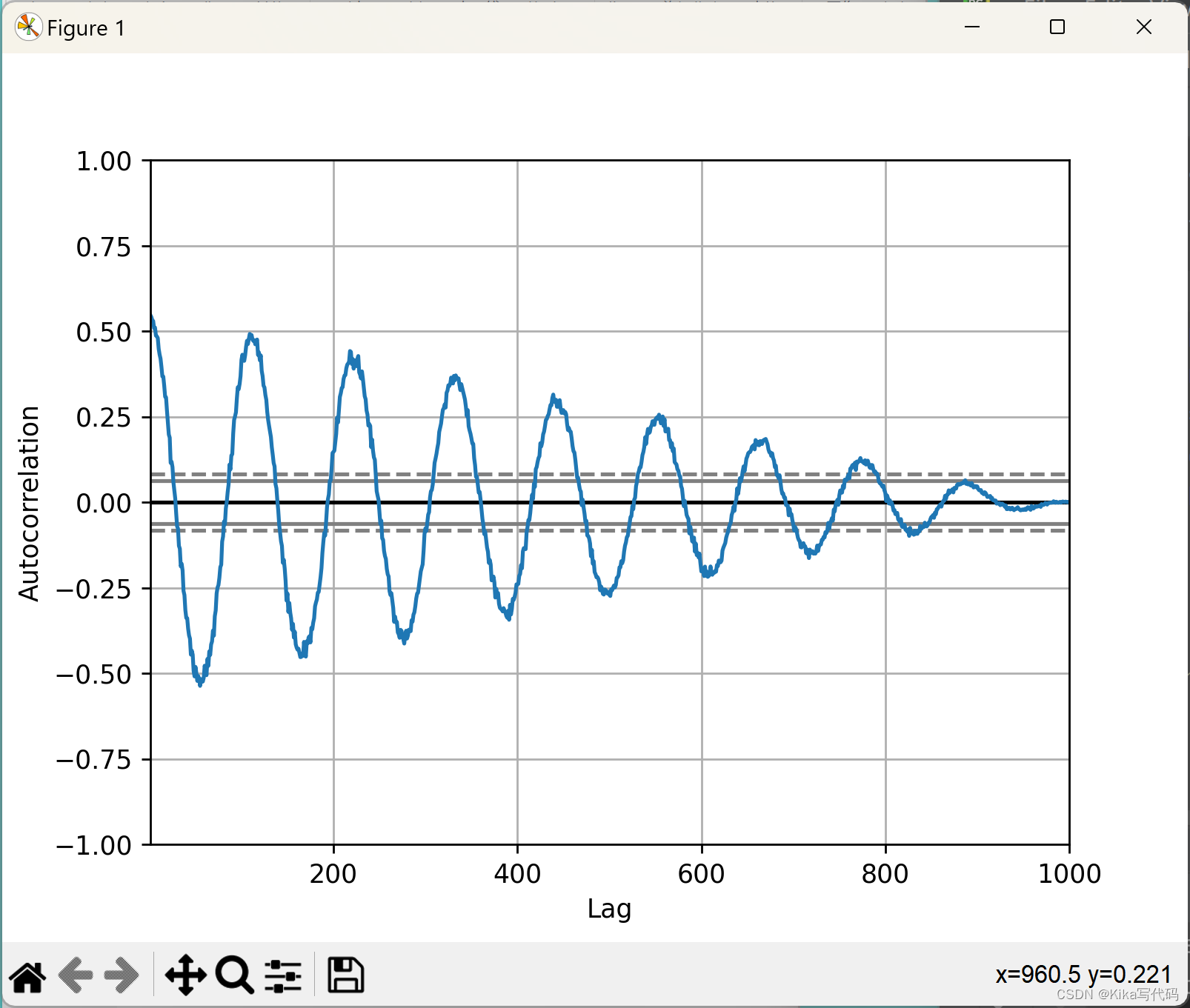This screenshot has width=1190, height=1008.
Task: Click the 600 x-axis tick label
Action: click(x=702, y=874)
